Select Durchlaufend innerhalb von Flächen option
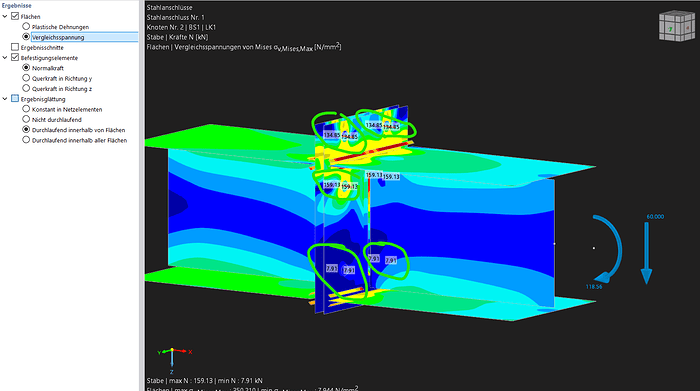Viewport: 700px width, 391px height. 26,129
